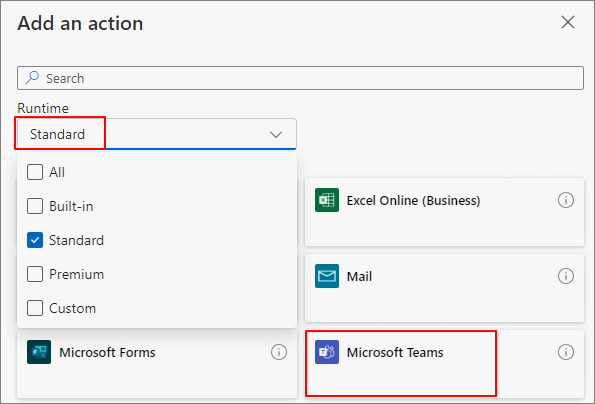Click the Premium option label
Screen dimensions: 595x404
[x=77, y=274]
